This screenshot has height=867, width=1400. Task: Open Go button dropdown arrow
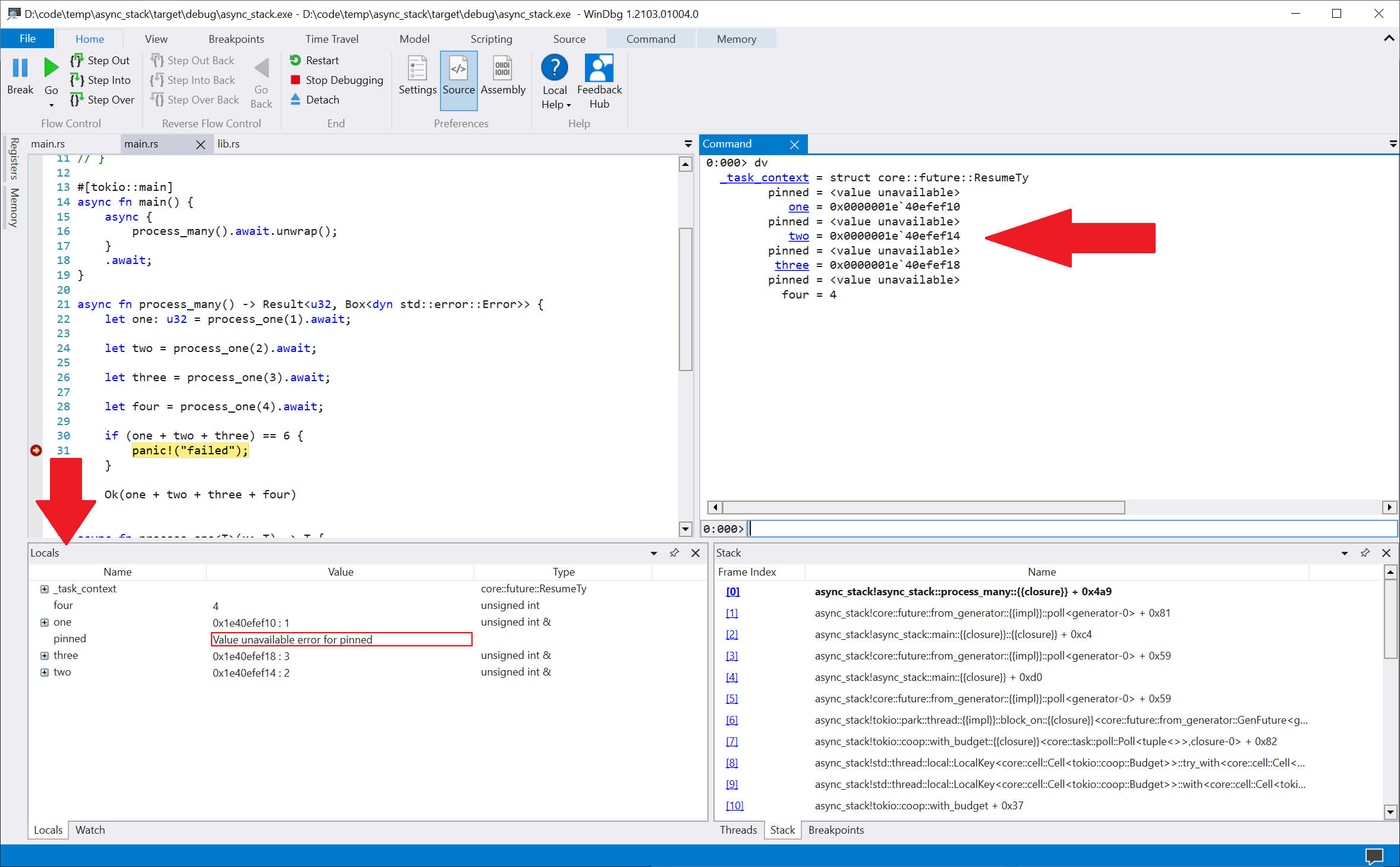pos(51,105)
